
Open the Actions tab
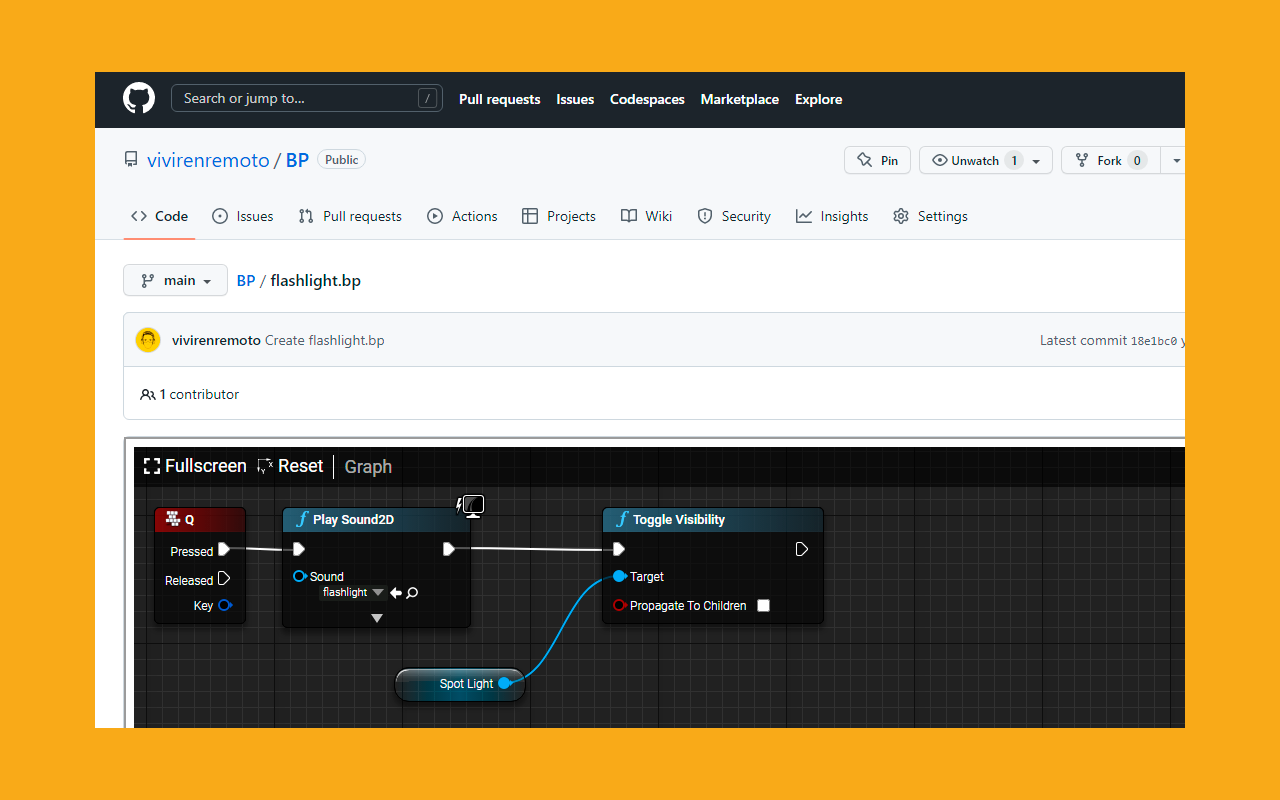pos(462,216)
